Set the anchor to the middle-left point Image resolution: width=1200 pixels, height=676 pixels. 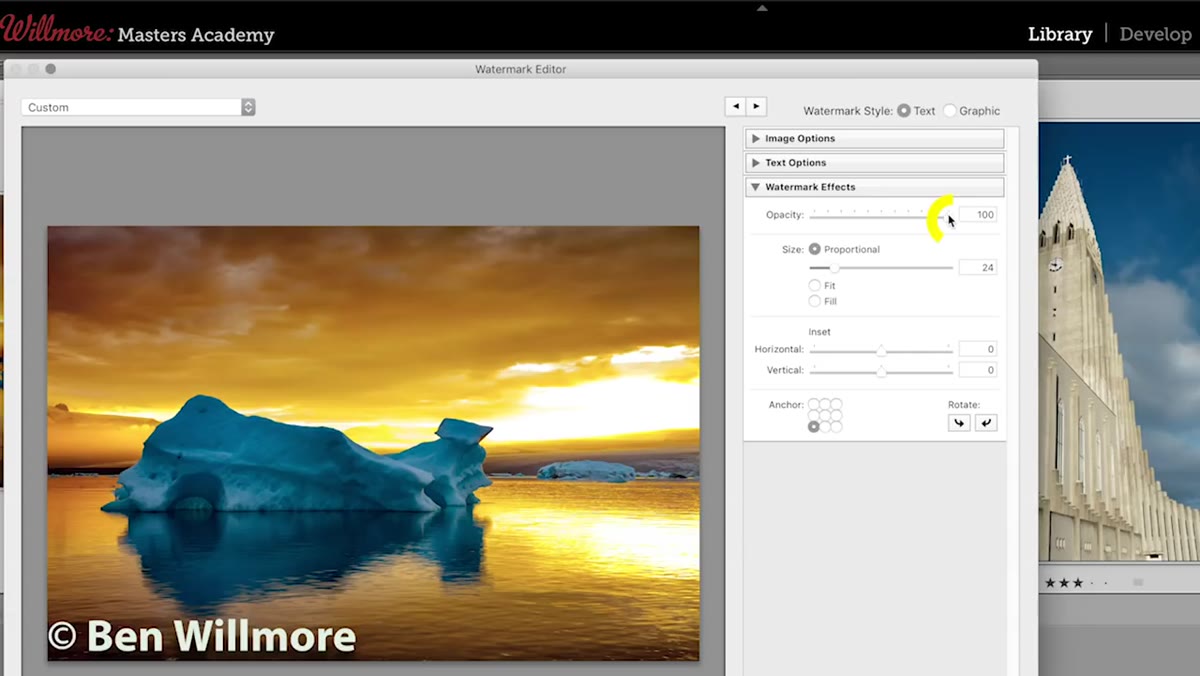point(814,415)
